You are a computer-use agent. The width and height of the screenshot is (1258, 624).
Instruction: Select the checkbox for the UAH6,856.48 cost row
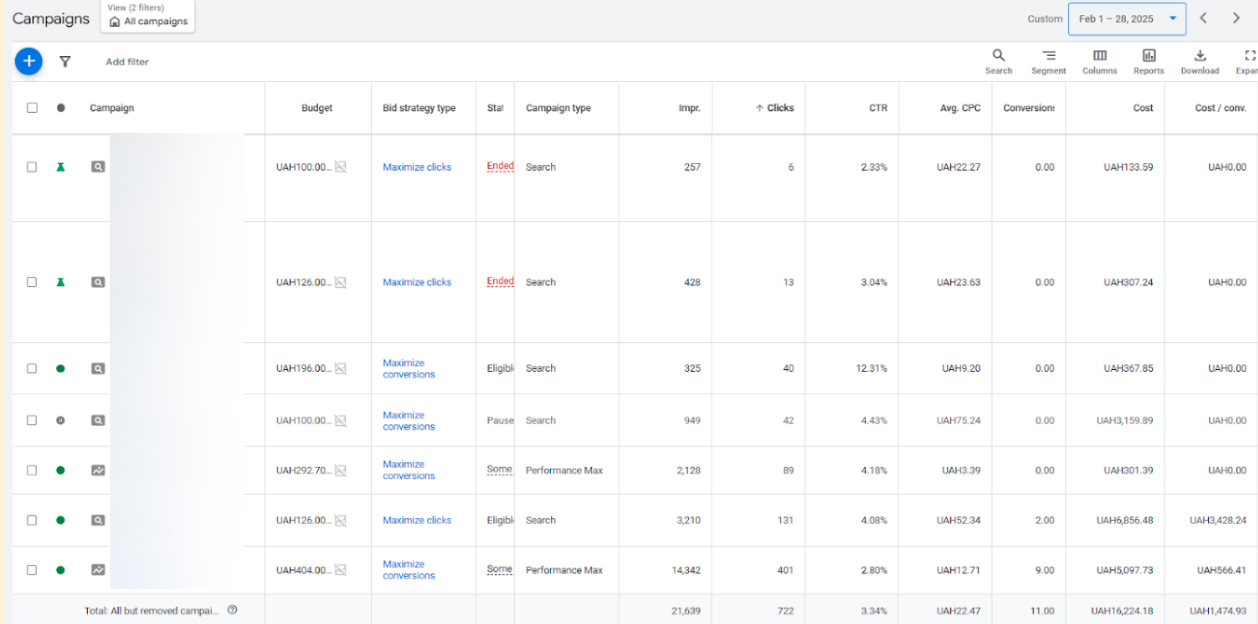(x=32, y=520)
